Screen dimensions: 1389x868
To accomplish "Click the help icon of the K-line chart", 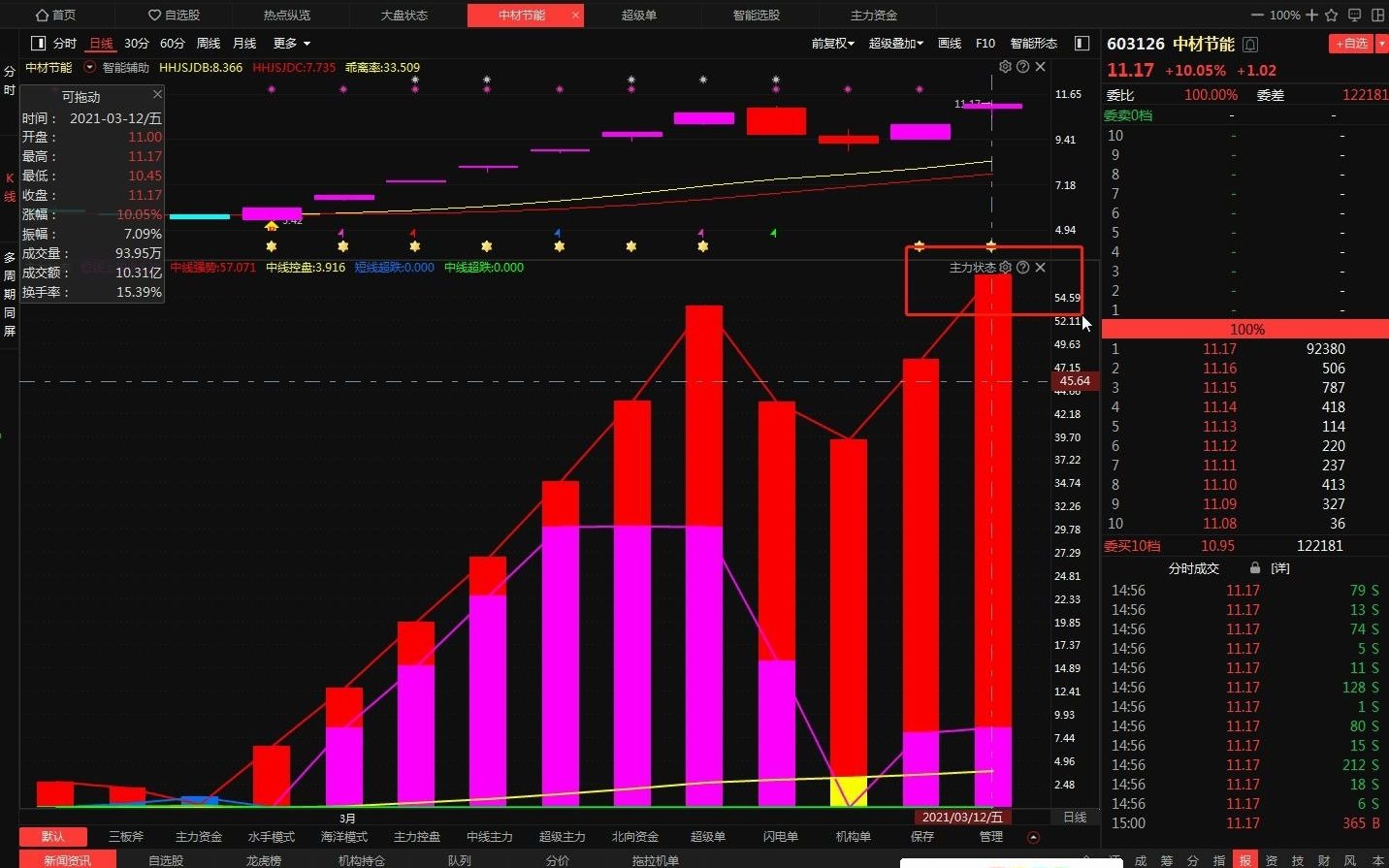I will coord(1023,67).
